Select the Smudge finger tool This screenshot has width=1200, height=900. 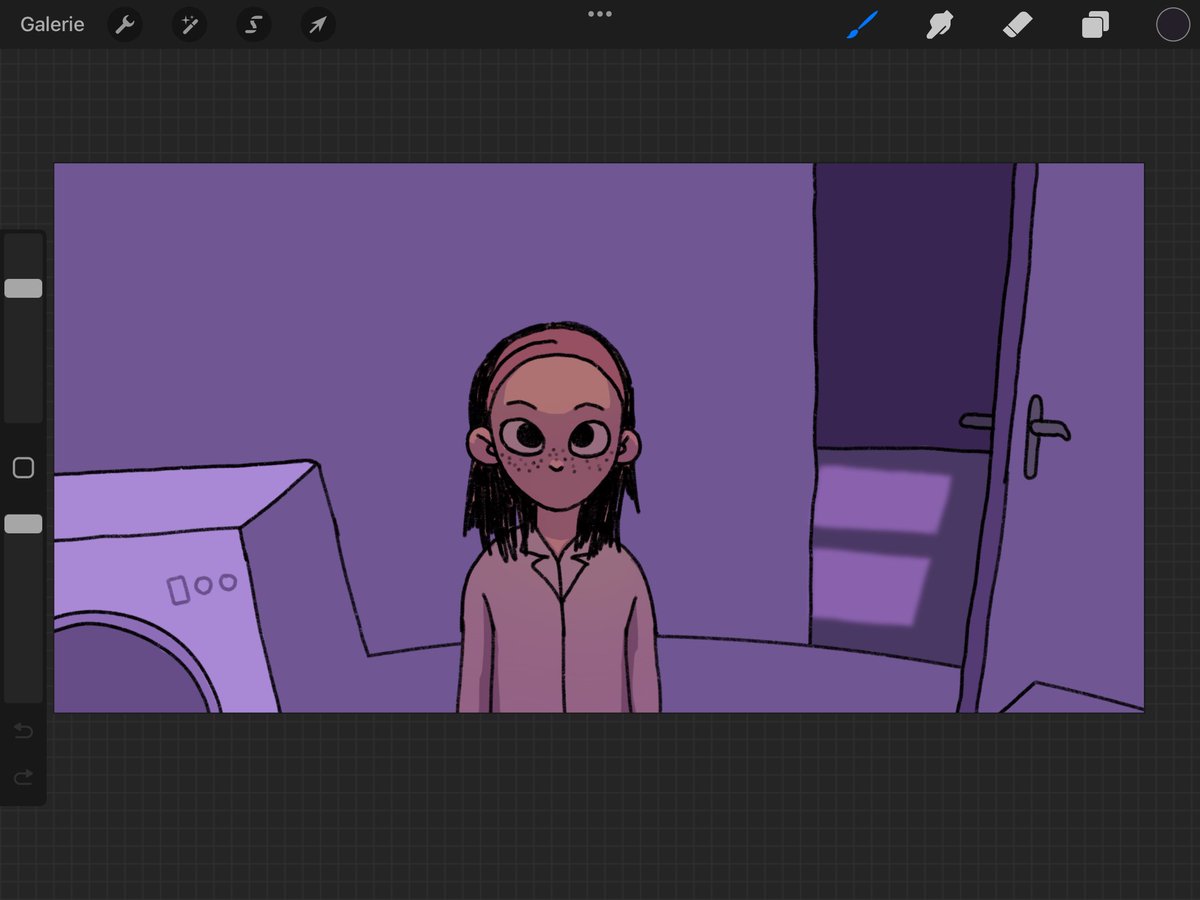[939, 24]
